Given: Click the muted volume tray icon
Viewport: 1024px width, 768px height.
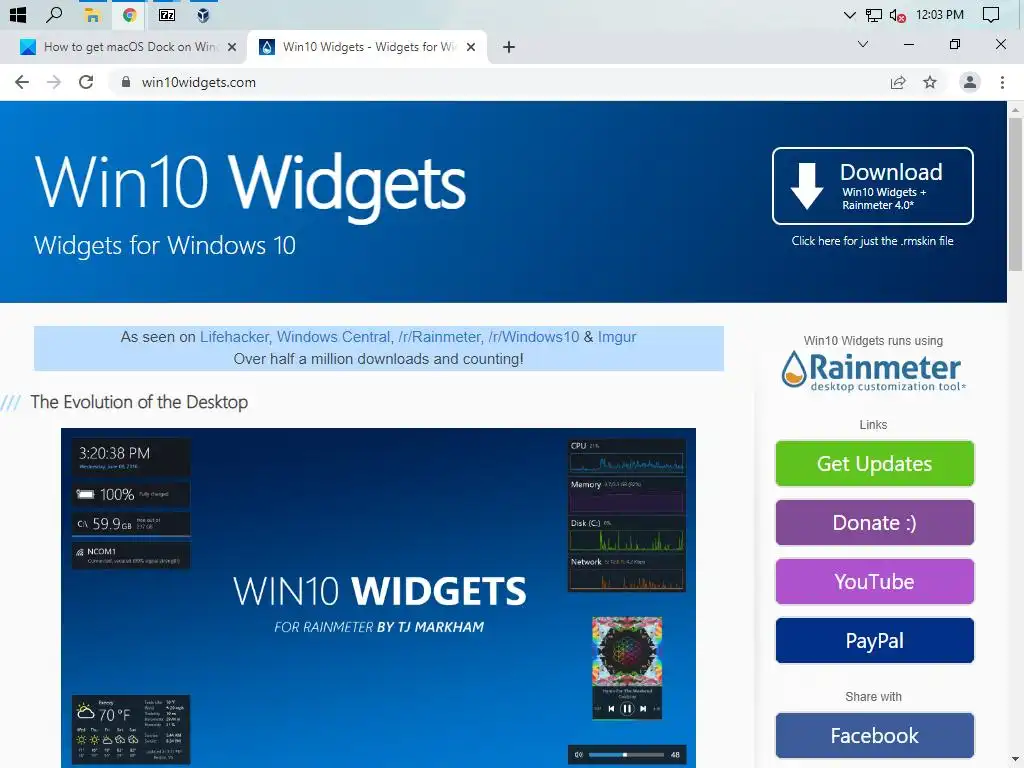Looking at the screenshot, I should pos(897,15).
